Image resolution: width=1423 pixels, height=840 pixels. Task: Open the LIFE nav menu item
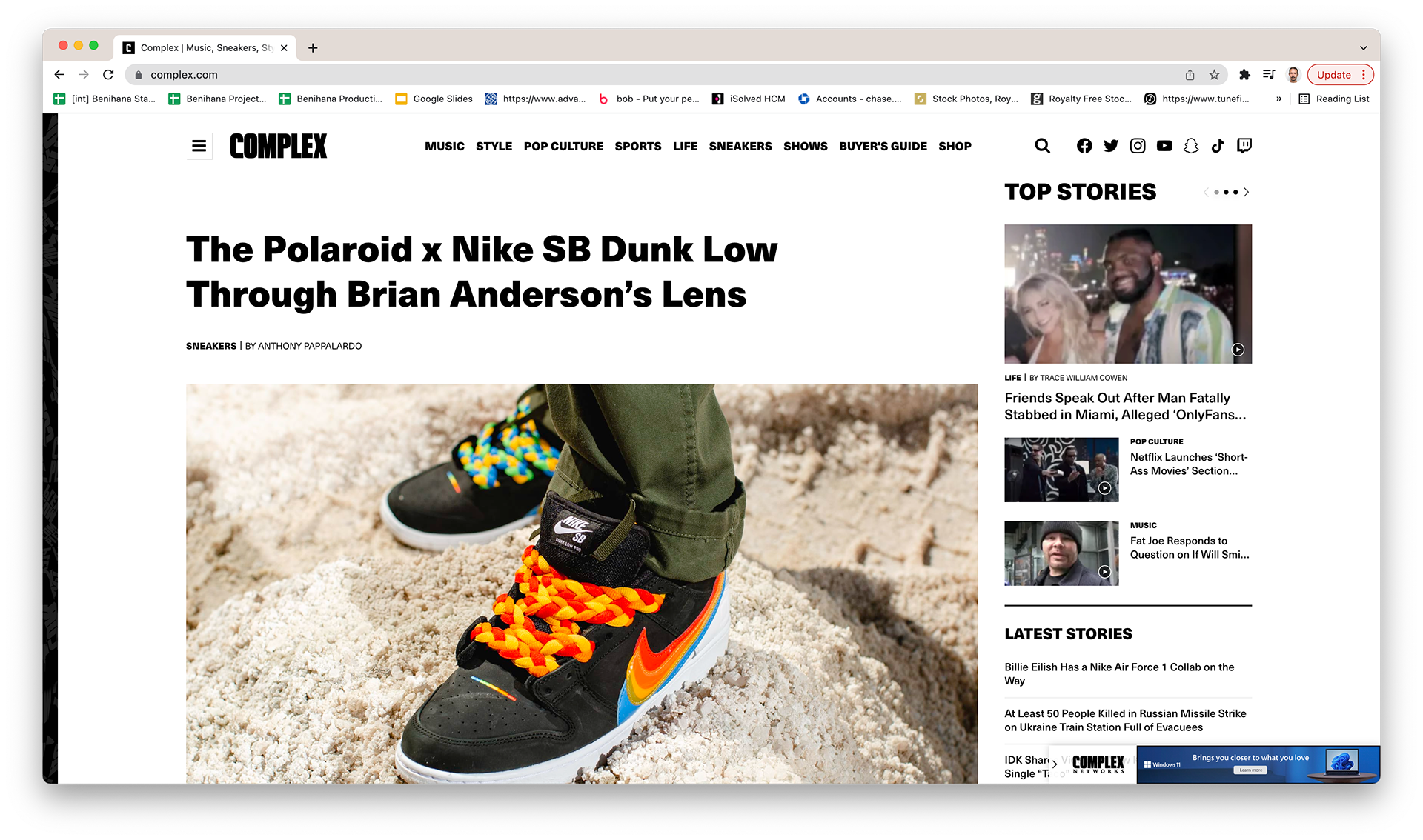[686, 147]
